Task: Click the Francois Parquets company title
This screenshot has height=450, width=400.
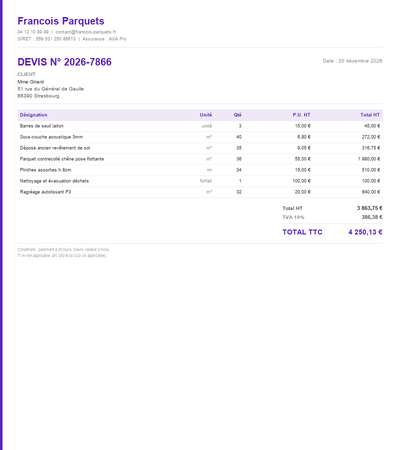Action: coord(61,21)
